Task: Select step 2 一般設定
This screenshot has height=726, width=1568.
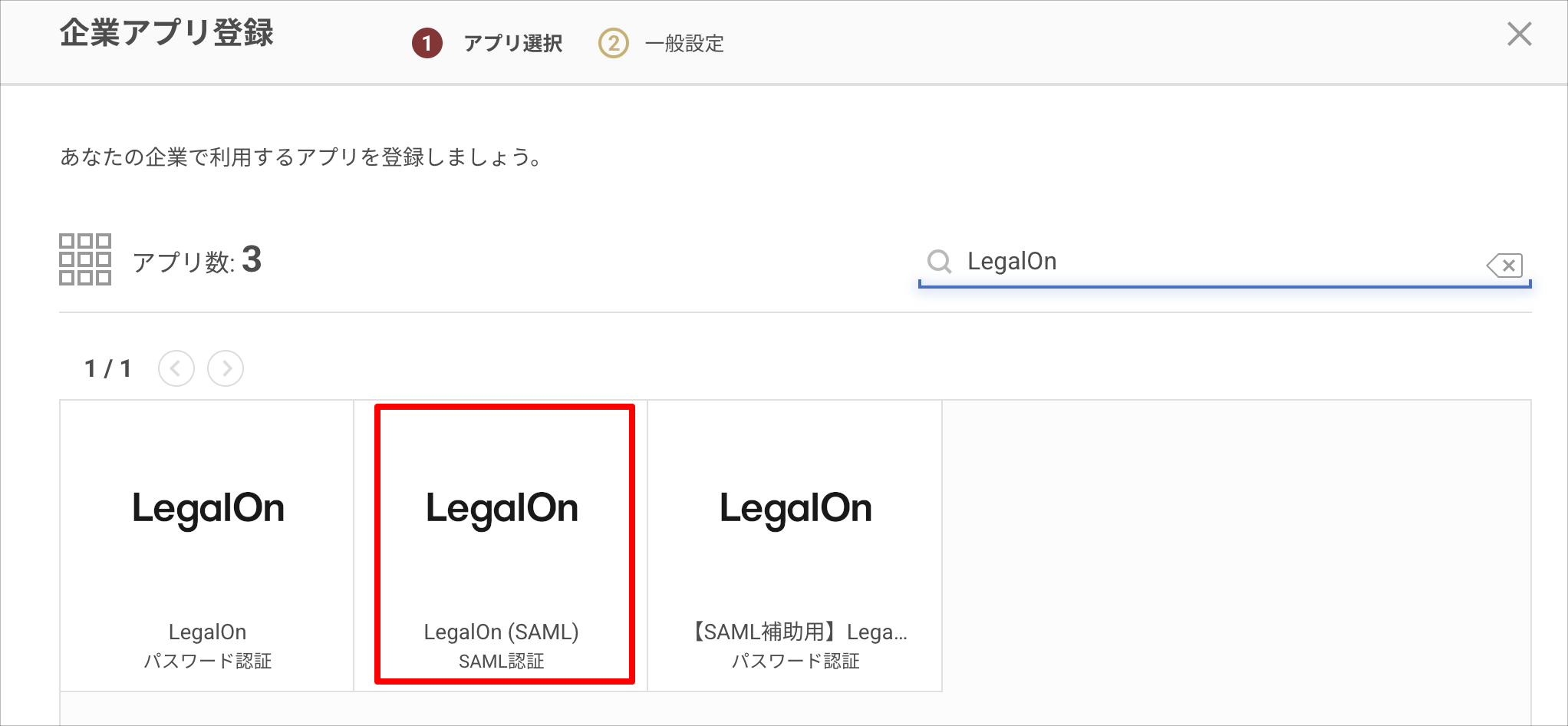Action: [x=661, y=43]
